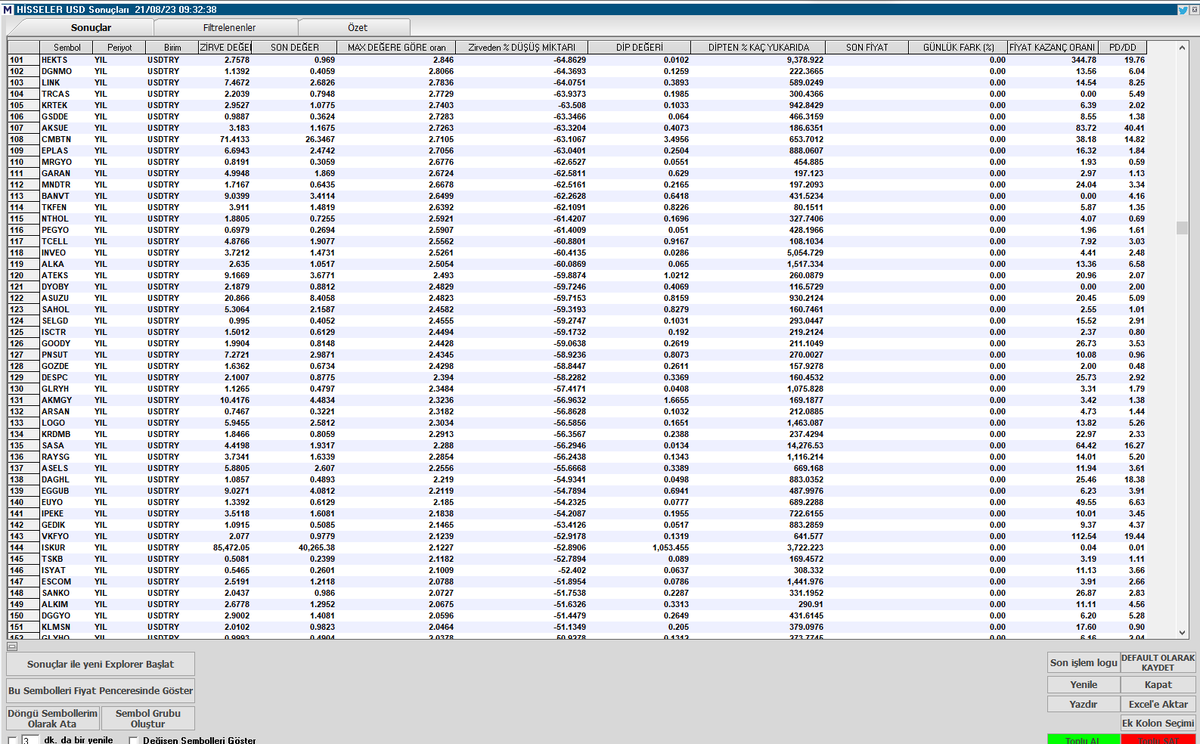Select the BANVT symbol cell

tap(66, 196)
